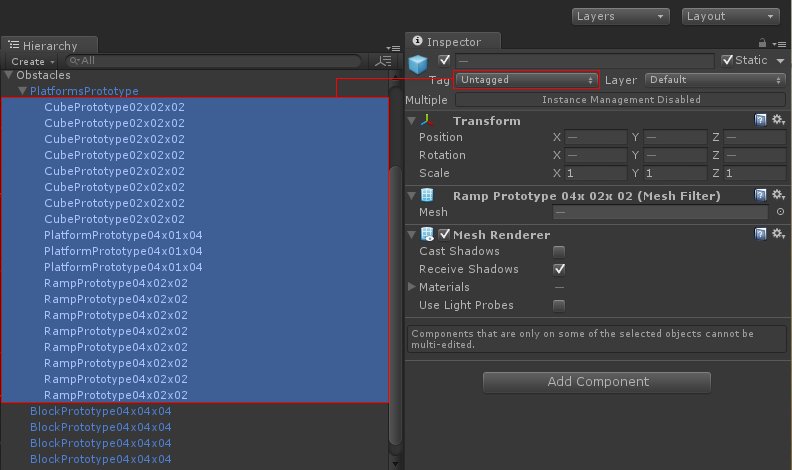Expand the Materials foldout
Screen dimensions: 792x470
point(412,287)
